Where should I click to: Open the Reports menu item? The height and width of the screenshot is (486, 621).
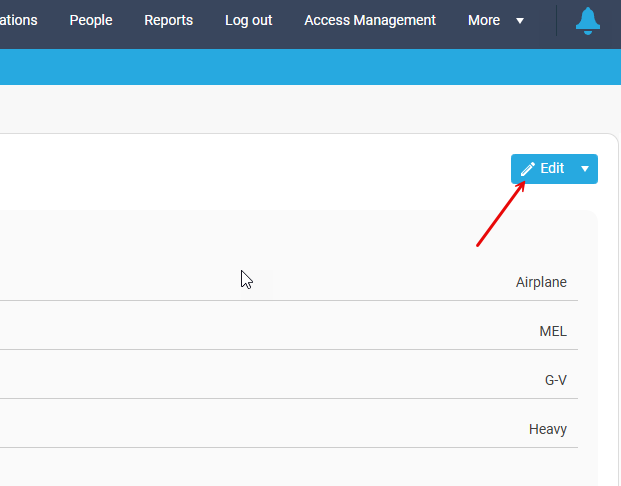pyautogui.click(x=168, y=20)
